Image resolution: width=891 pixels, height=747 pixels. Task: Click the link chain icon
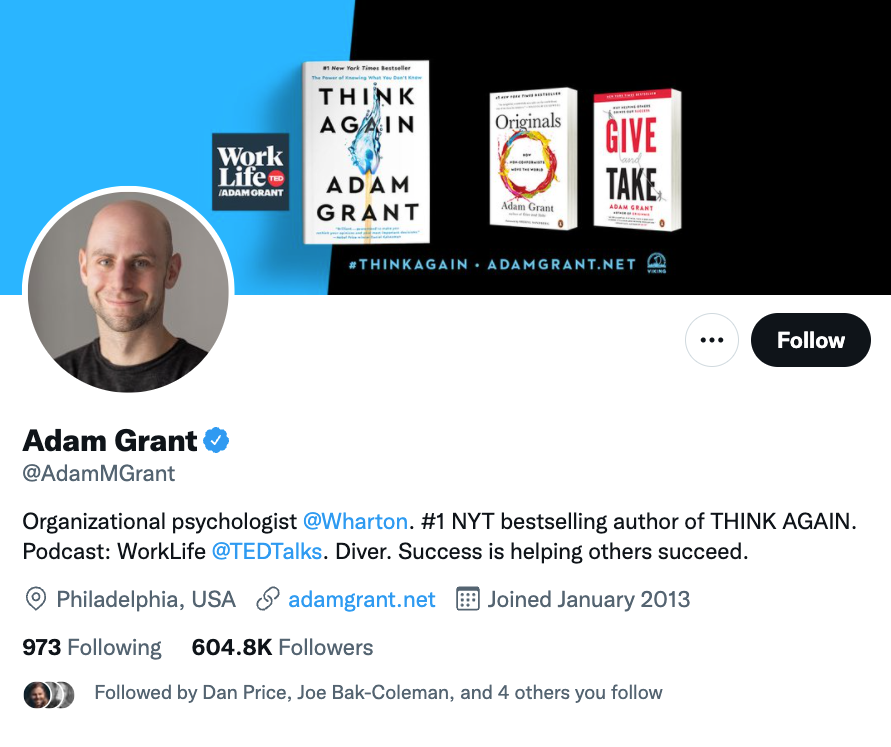pyautogui.click(x=268, y=599)
